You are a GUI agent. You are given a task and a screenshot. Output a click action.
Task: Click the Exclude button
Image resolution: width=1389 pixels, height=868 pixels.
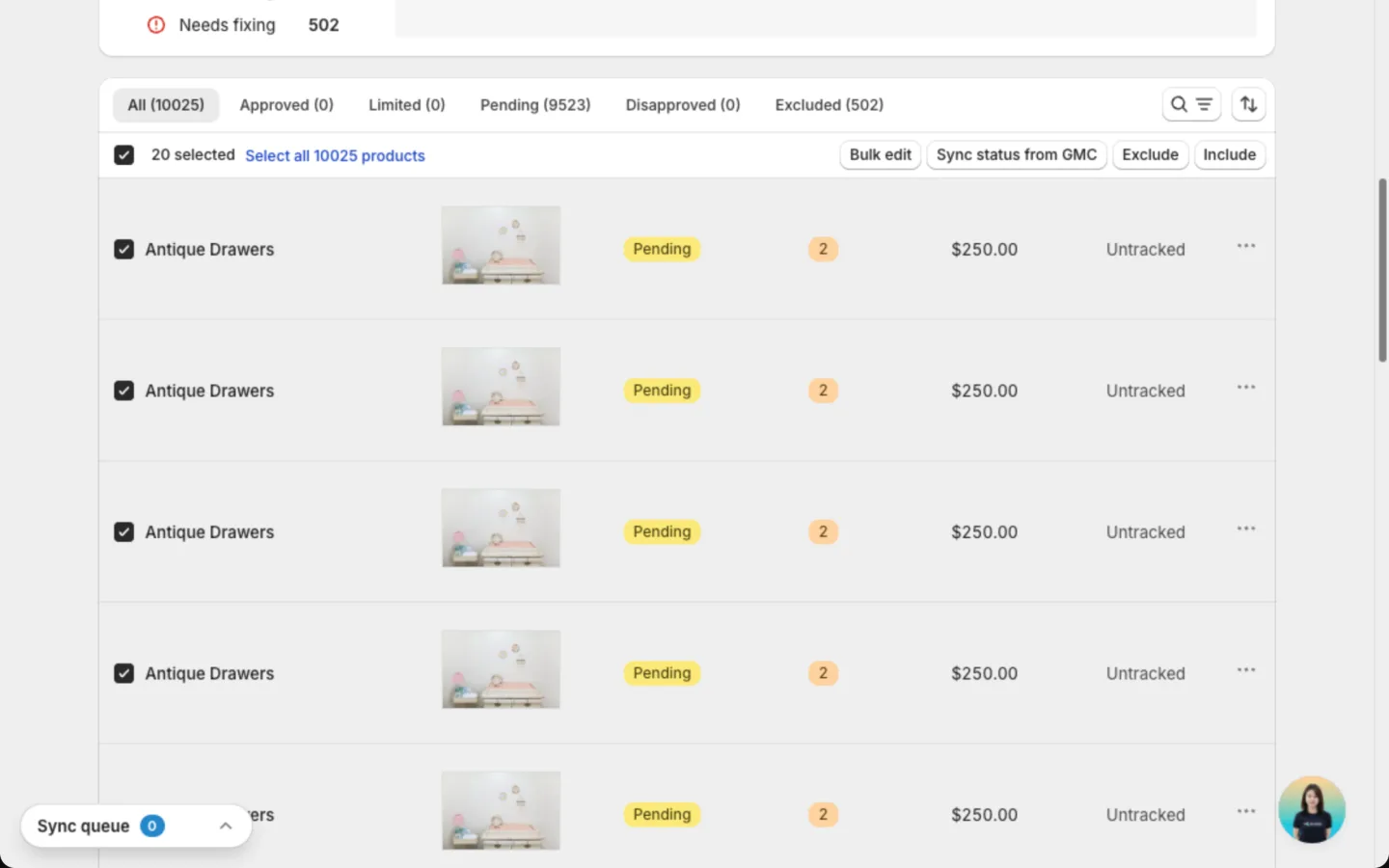coord(1150,154)
